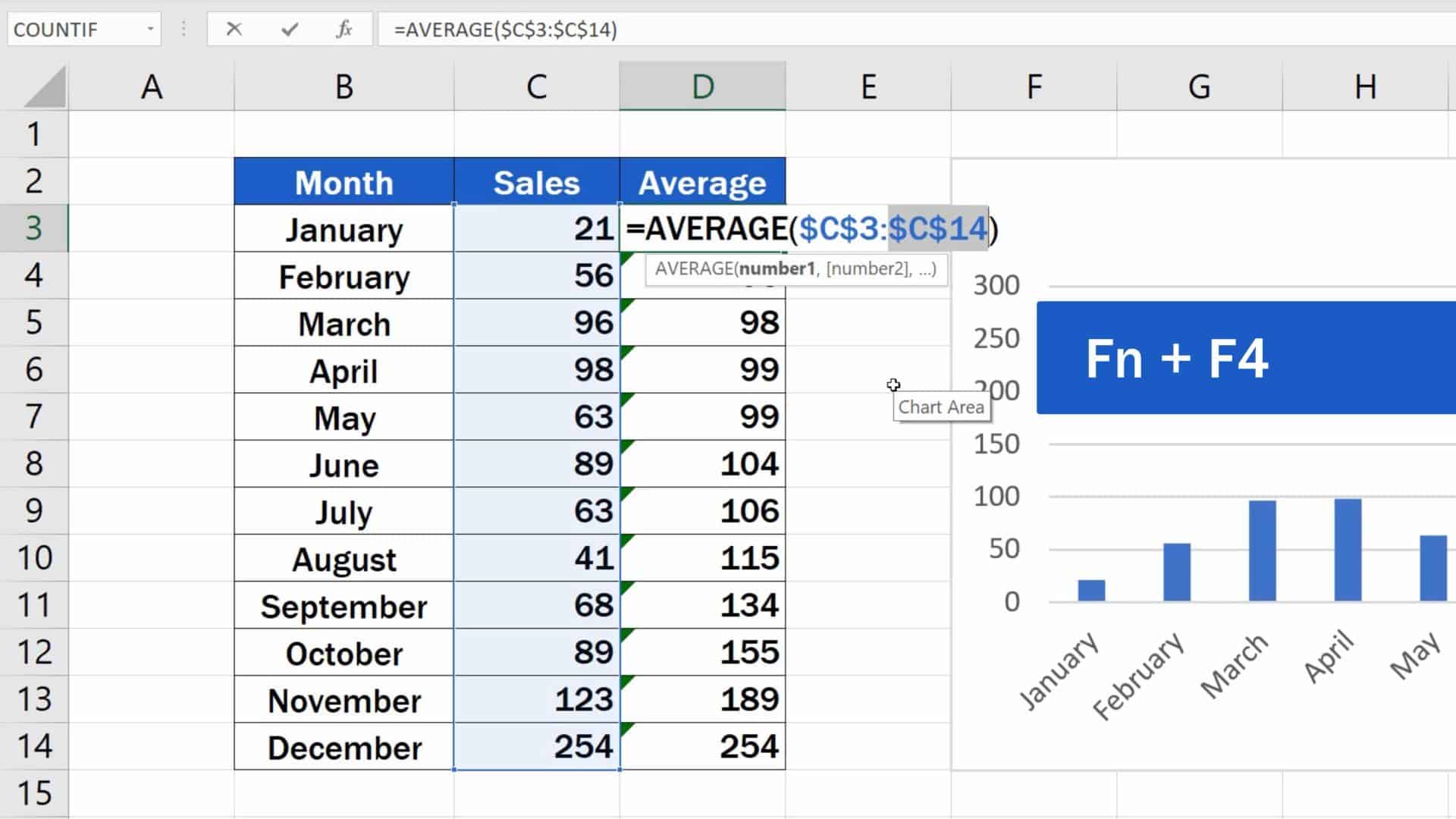This screenshot has height=819, width=1456.
Task: Click the Month header cell
Action: [x=344, y=182]
